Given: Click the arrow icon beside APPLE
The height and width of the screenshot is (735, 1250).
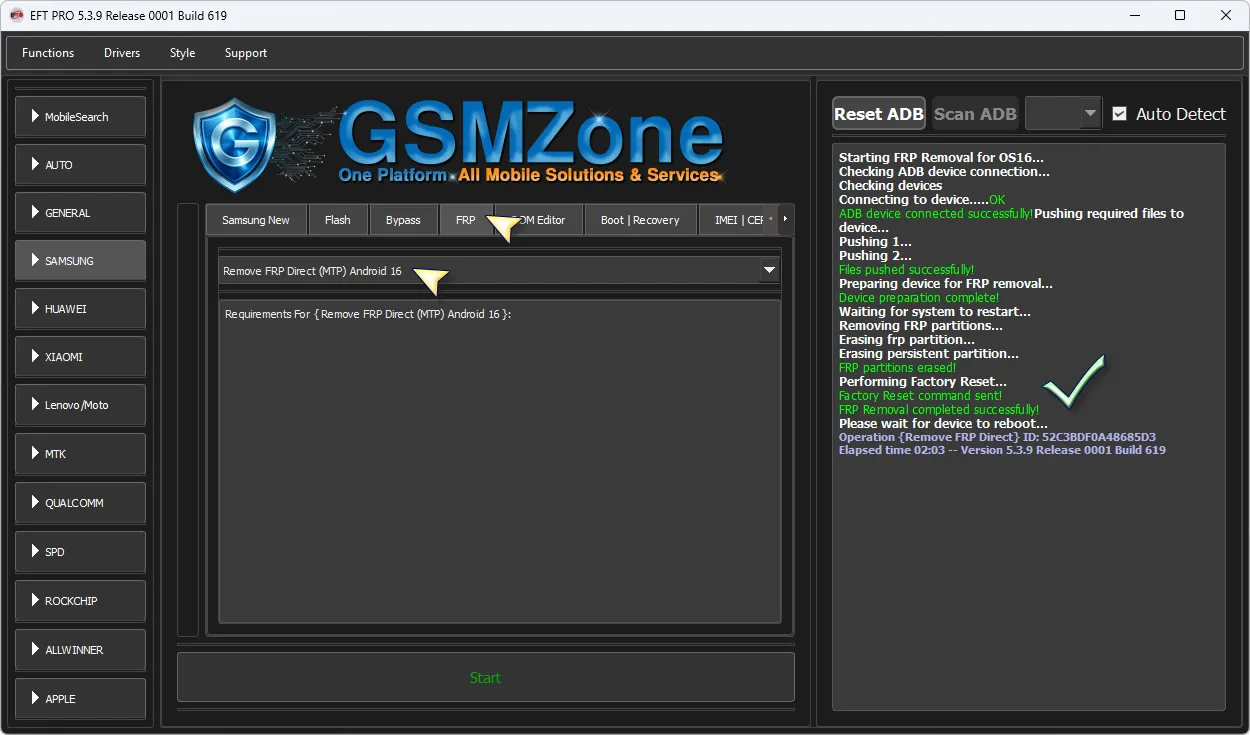Looking at the screenshot, I should click(x=35, y=698).
